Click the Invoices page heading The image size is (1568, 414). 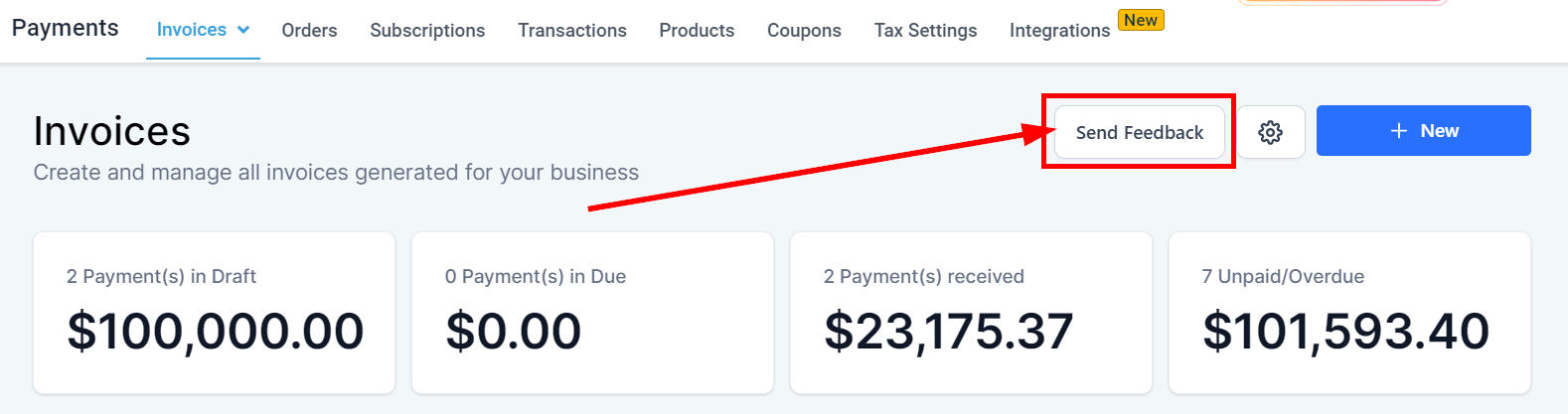(112, 131)
